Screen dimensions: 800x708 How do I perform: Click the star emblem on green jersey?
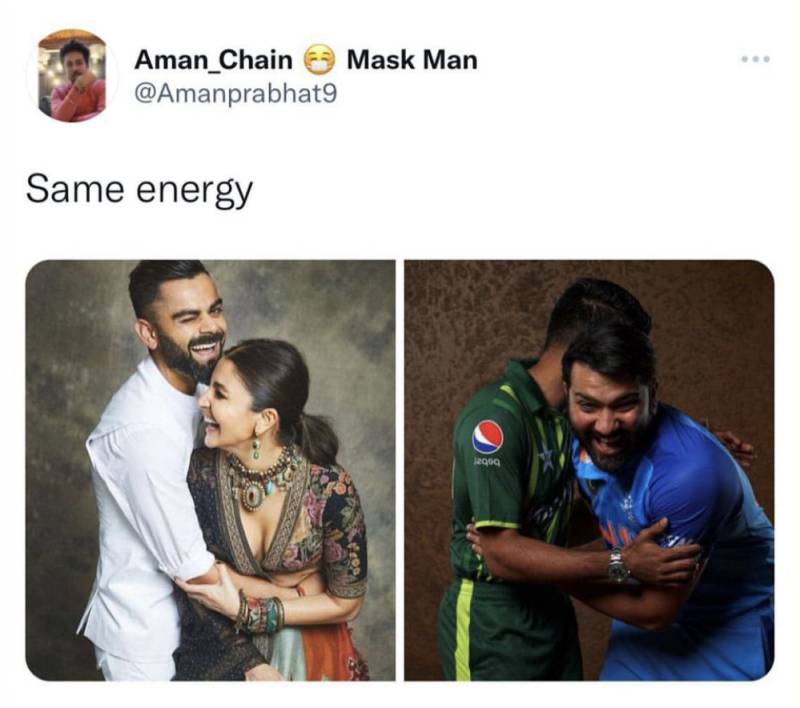546,460
